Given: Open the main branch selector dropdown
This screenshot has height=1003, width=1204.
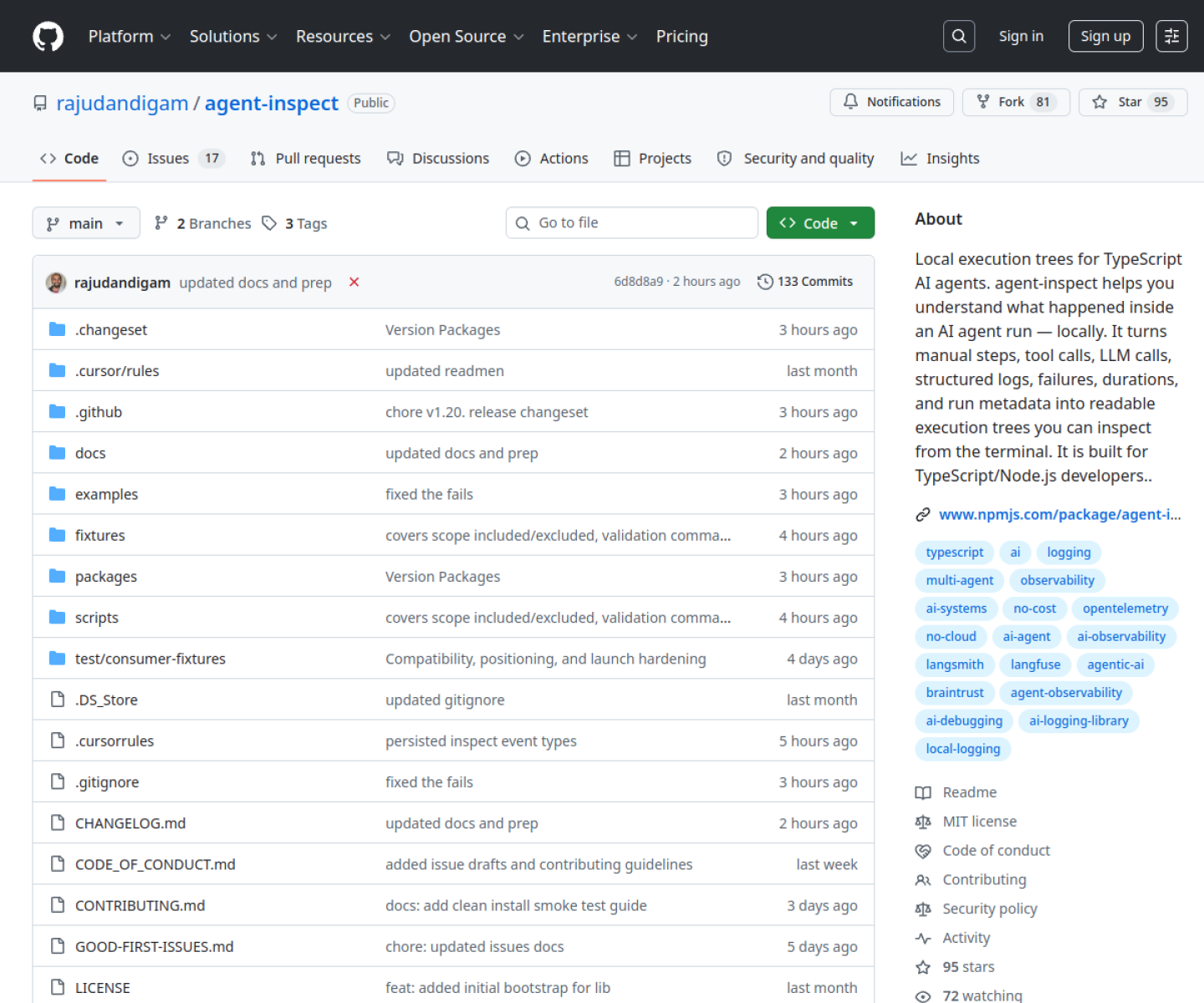Looking at the screenshot, I should [x=86, y=223].
